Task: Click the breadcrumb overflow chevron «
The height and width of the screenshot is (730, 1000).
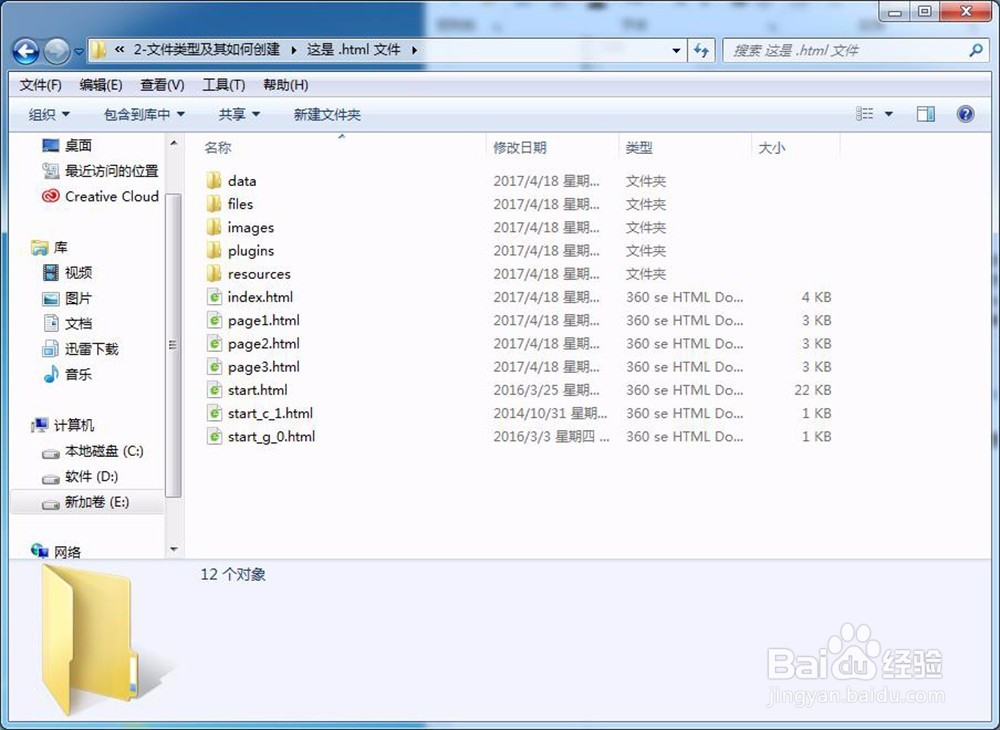Action: [119, 50]
